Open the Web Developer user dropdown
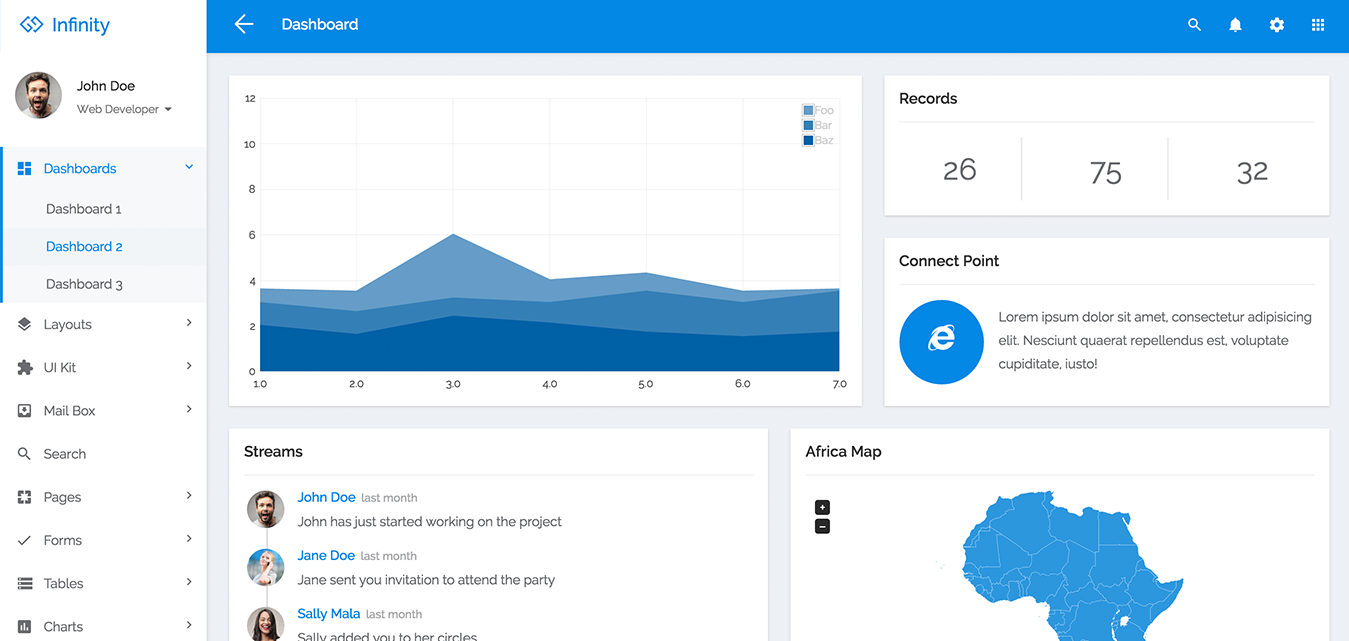Screen dimensions: 1349x641 (x=124, y=109)
